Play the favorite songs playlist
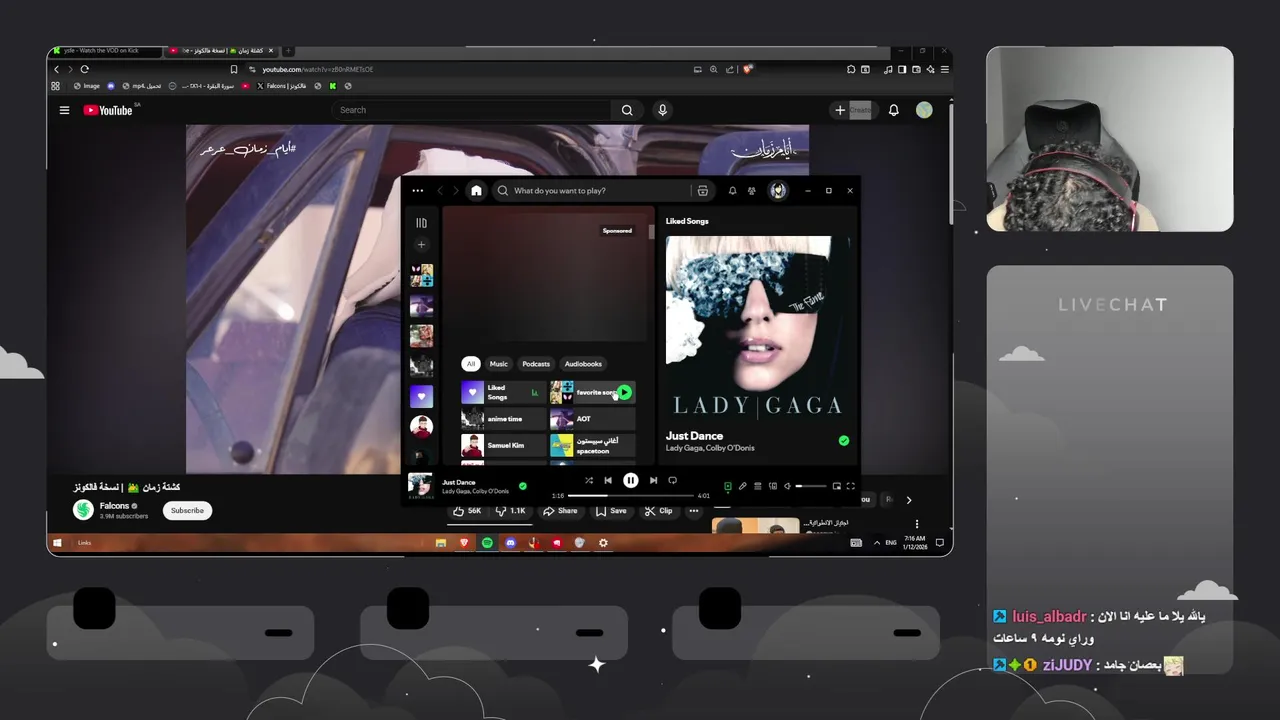 pos(624,392)
